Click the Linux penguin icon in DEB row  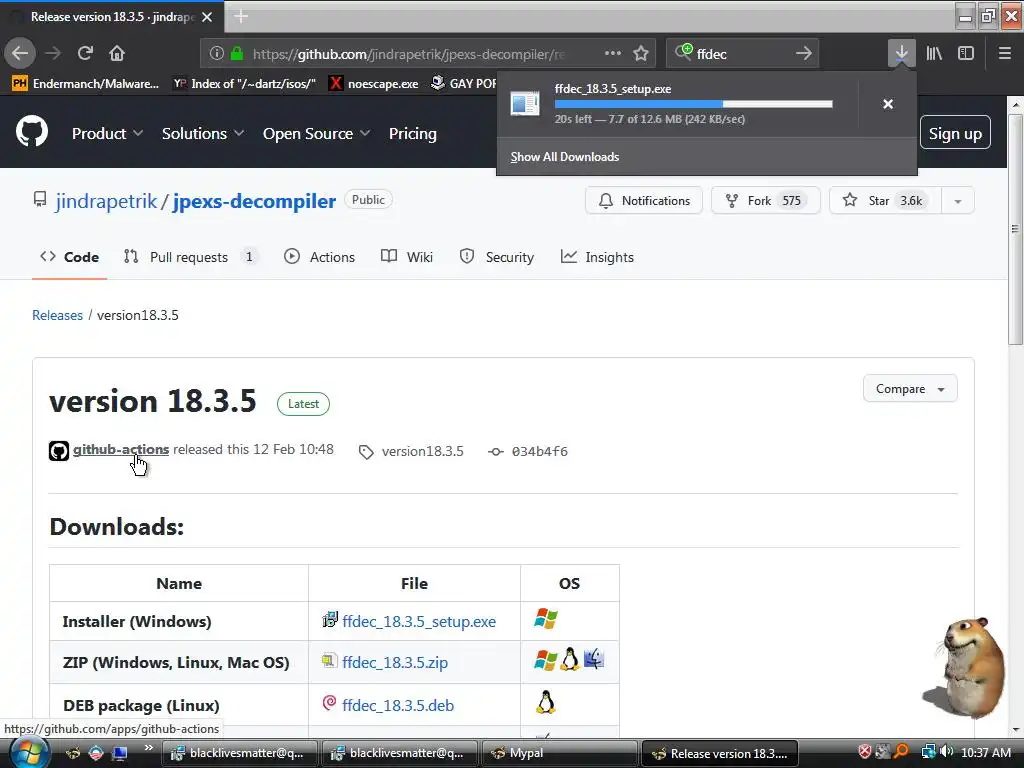pyautogui.click(x=545, y=703)
